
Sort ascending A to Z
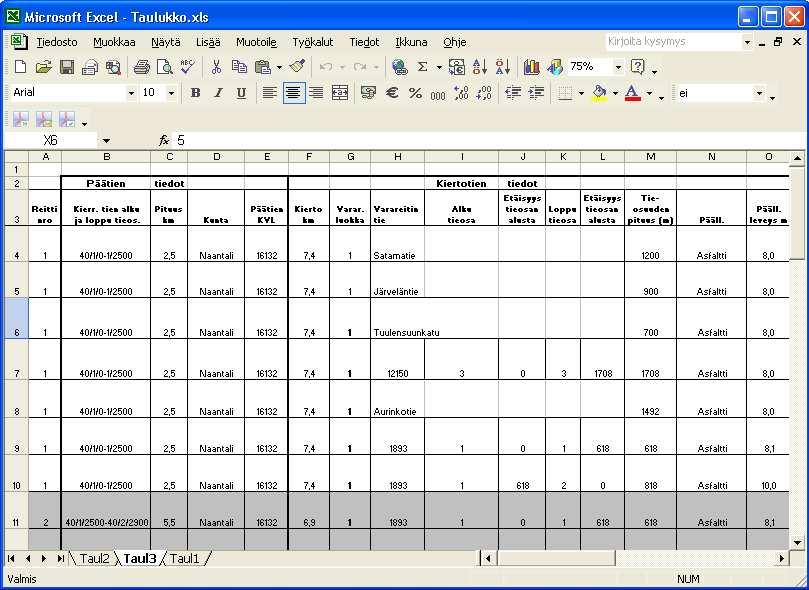(479, 67)
